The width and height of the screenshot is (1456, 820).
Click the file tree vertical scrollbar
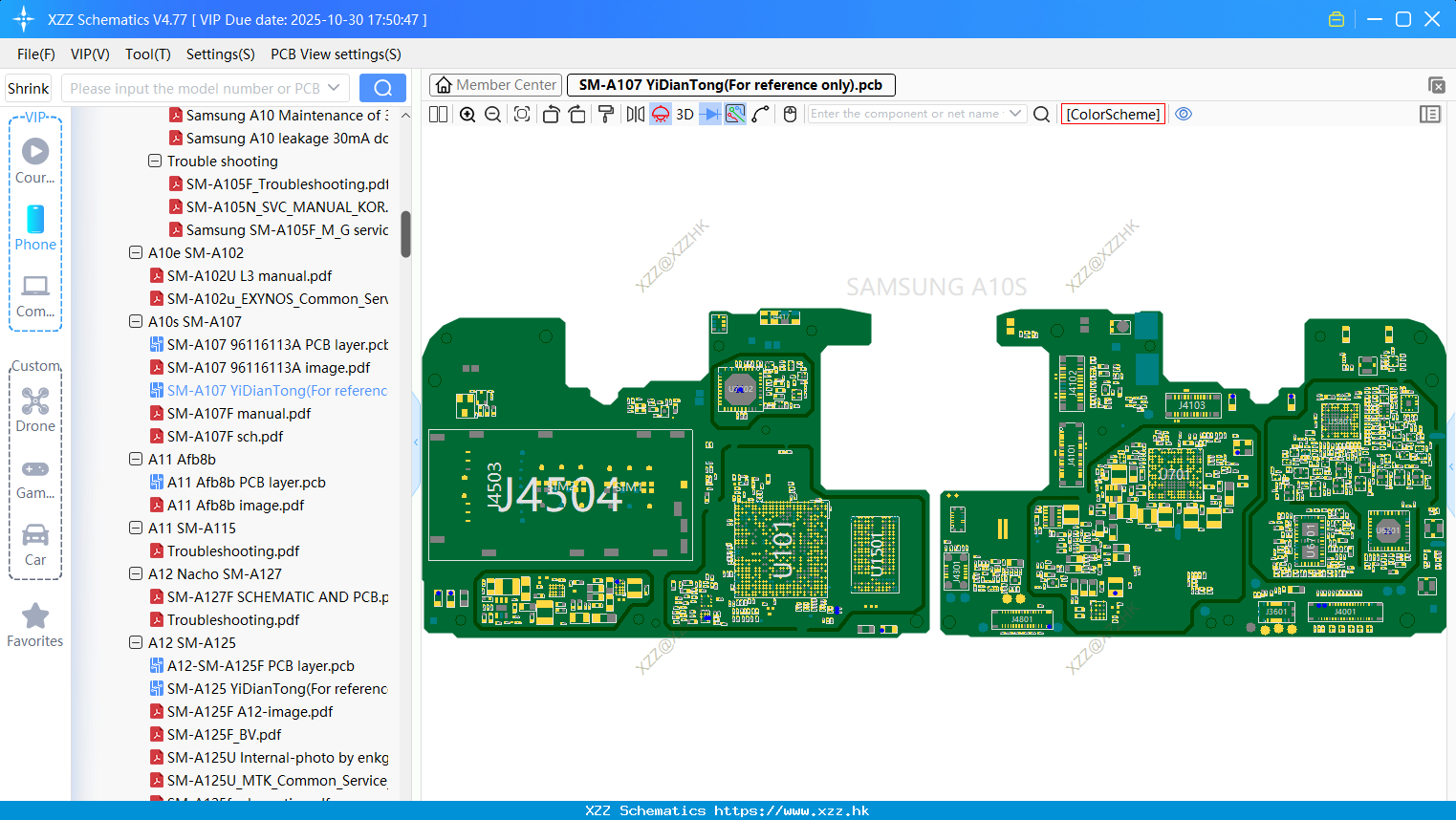[x=405, y=234]
